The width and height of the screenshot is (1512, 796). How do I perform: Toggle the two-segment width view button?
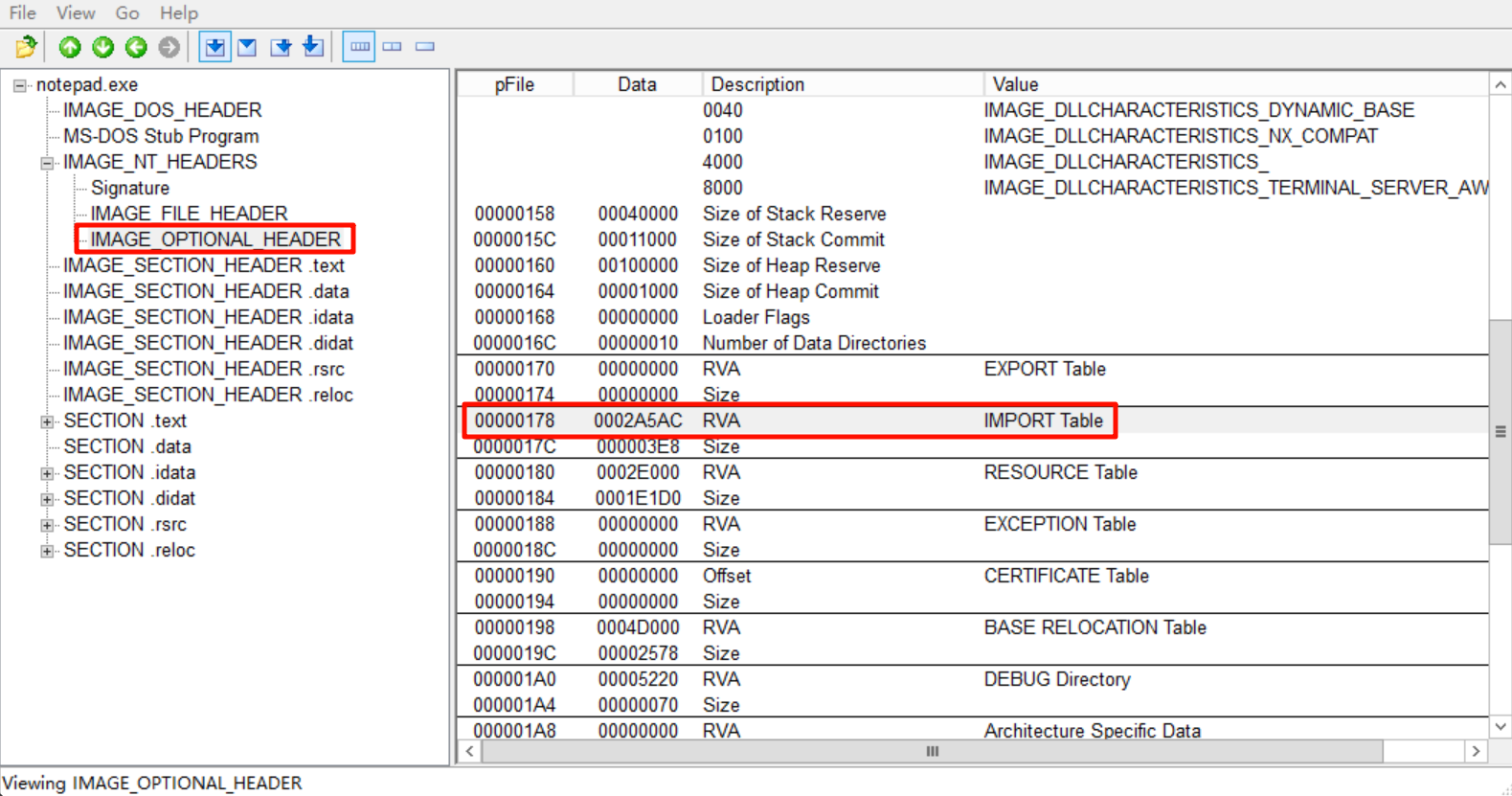tap(393, 46)
